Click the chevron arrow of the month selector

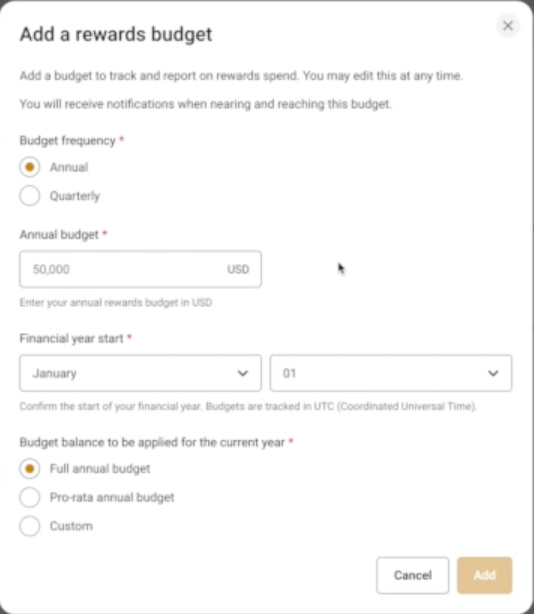[x=243, y=373]
